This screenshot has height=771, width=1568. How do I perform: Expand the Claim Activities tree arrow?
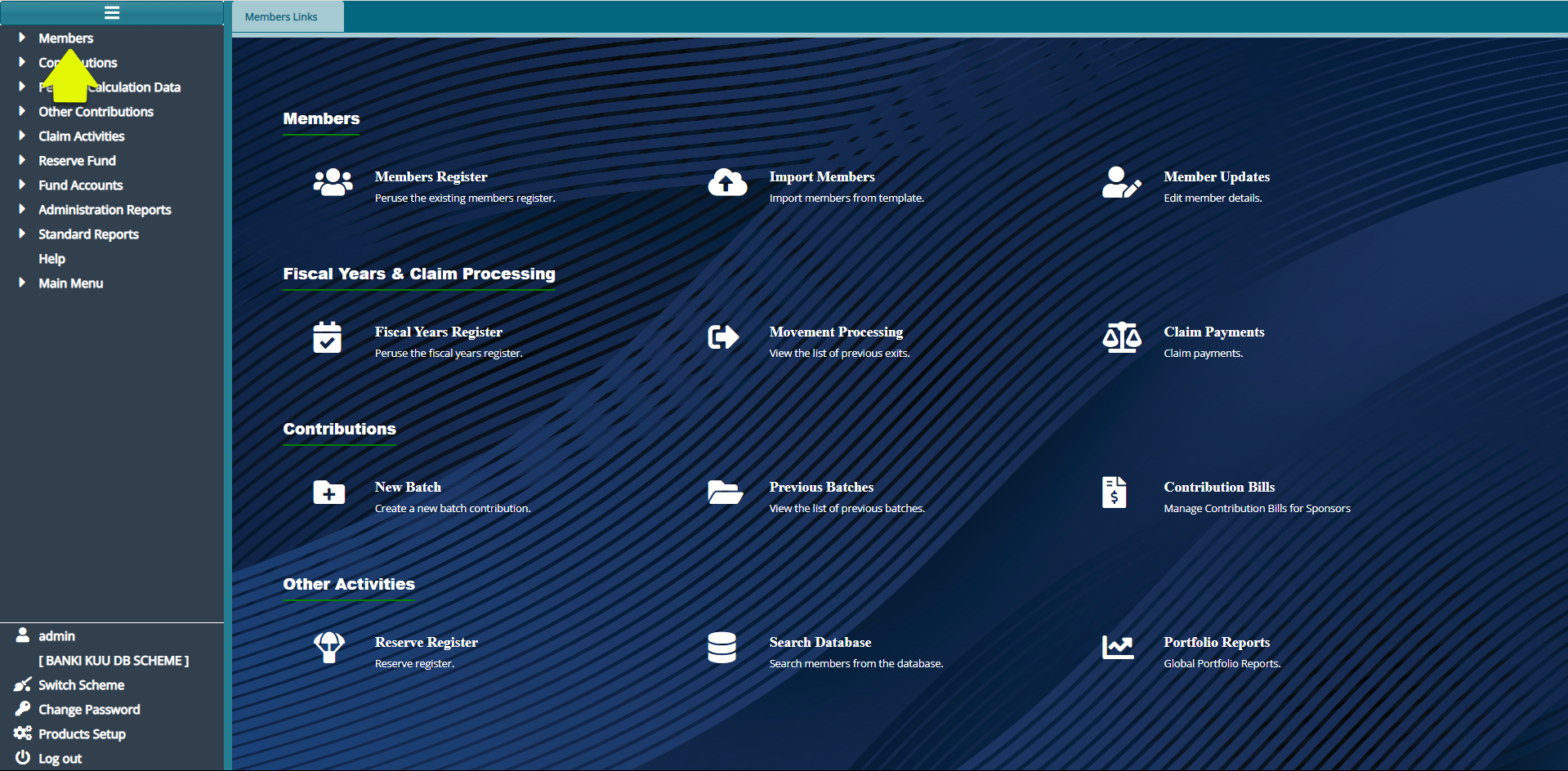(22, 136)
